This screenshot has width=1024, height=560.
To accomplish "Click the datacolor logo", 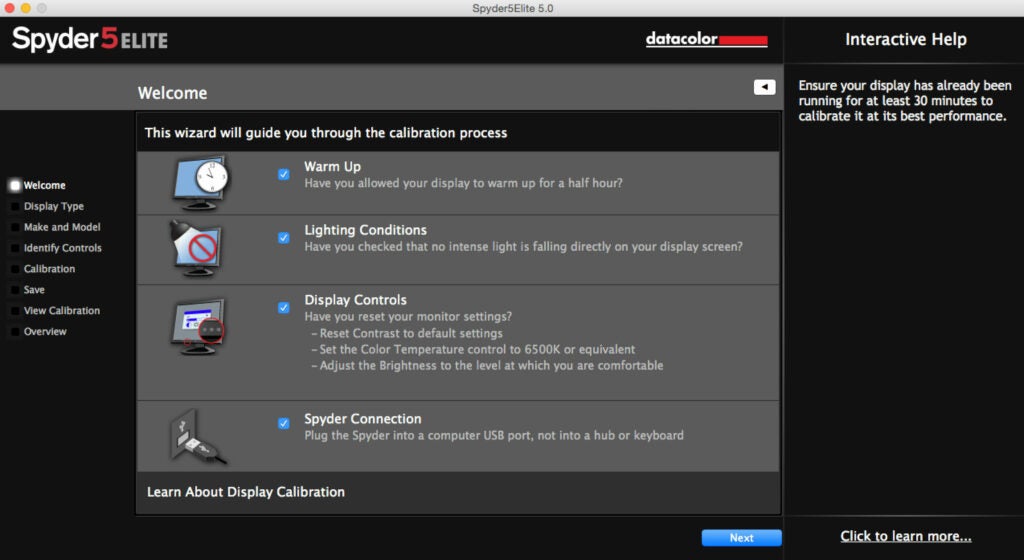I will pos(707,39).
